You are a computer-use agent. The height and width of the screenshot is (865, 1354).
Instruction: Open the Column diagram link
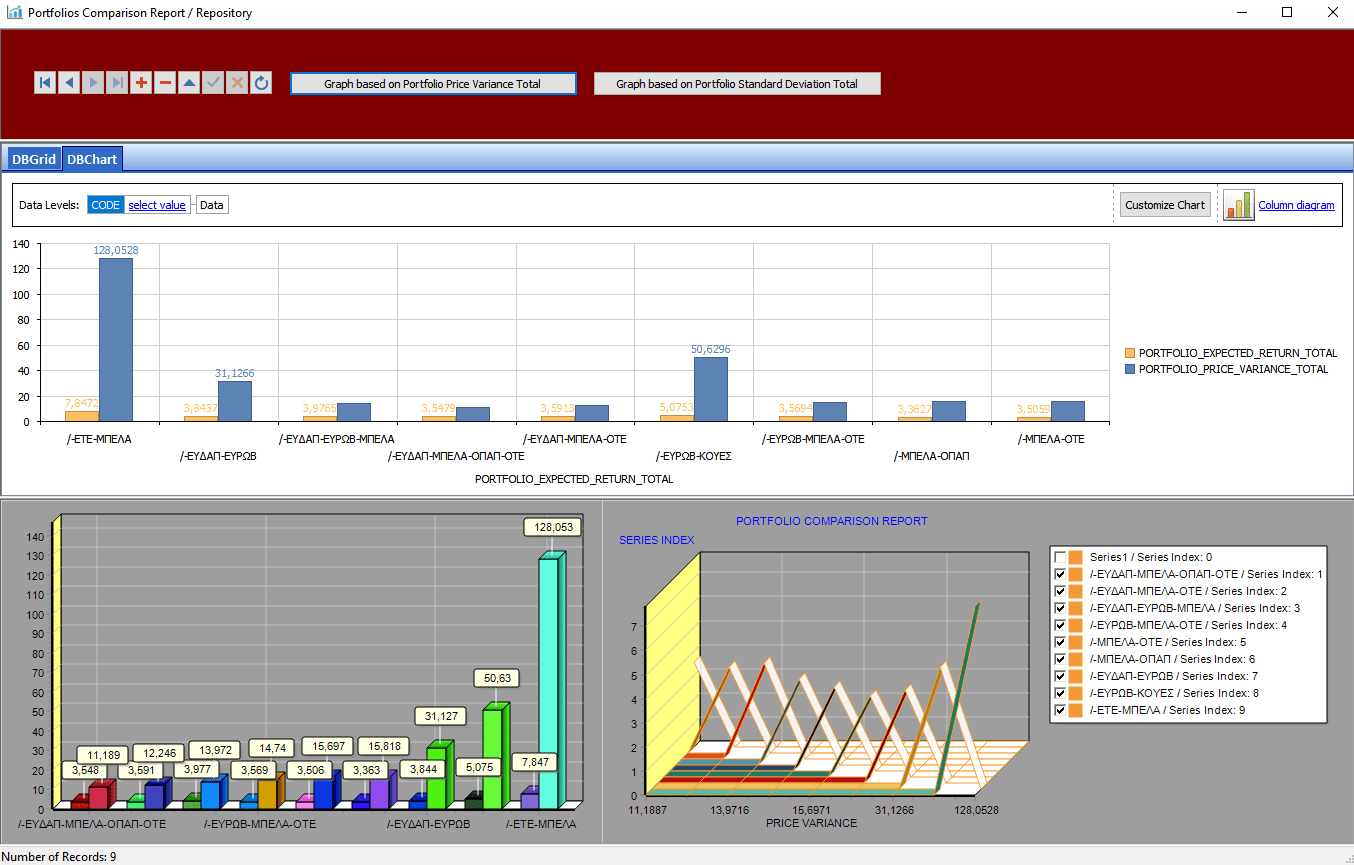[x=1296, y=205]
